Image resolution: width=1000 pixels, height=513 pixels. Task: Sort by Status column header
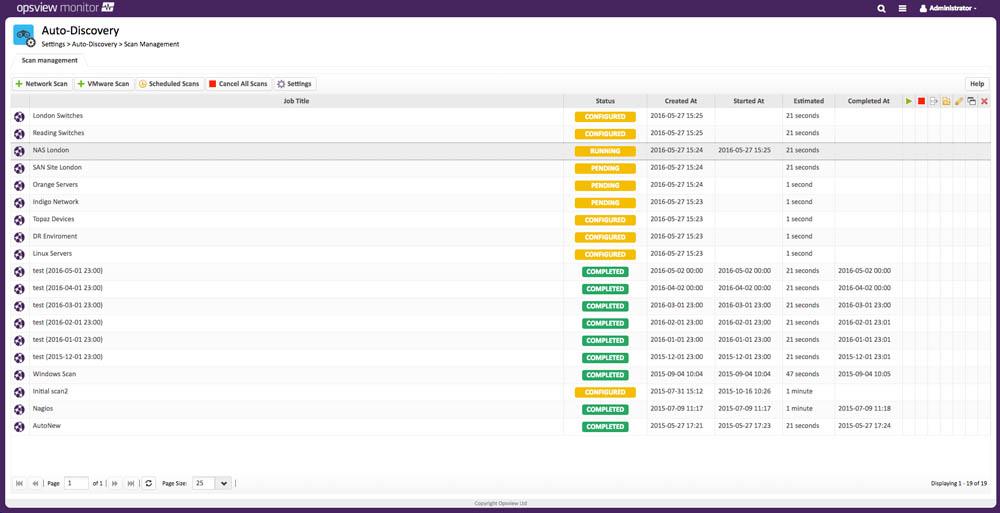click(605, 101)
